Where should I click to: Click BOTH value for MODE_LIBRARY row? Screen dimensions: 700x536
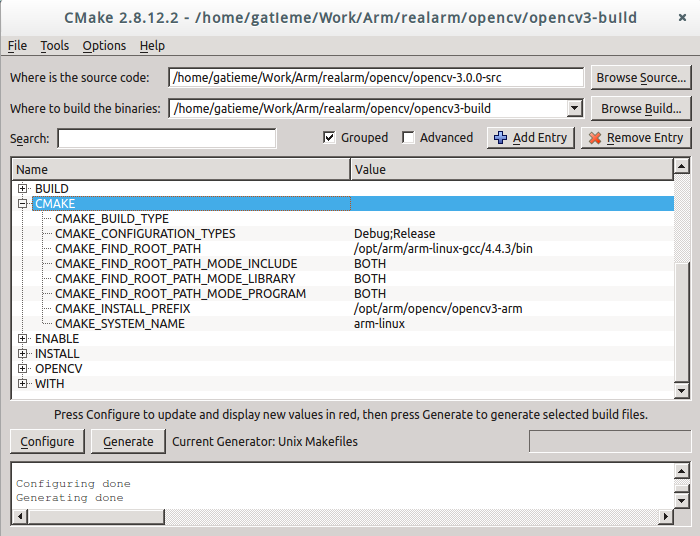pos(370,278)
